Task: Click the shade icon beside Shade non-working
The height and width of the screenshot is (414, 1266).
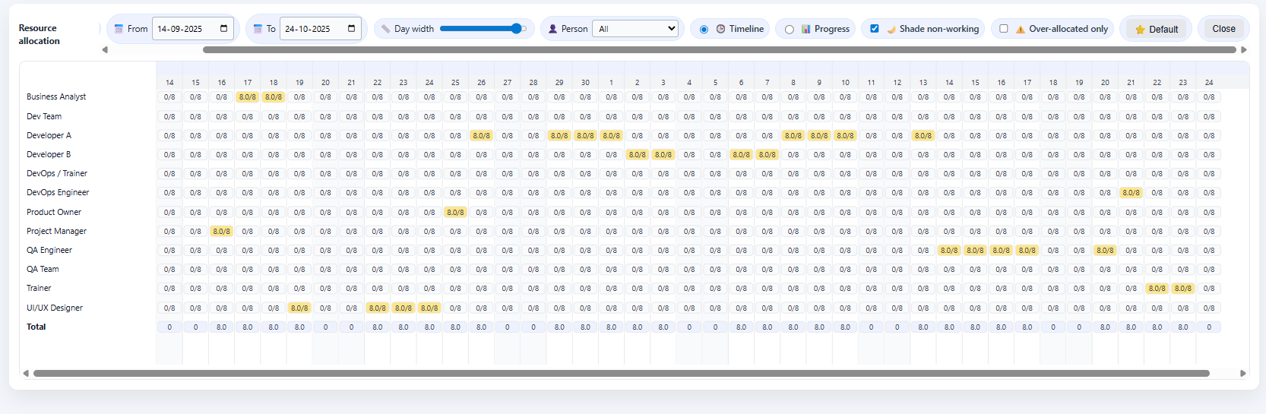Action: point(890,29)
